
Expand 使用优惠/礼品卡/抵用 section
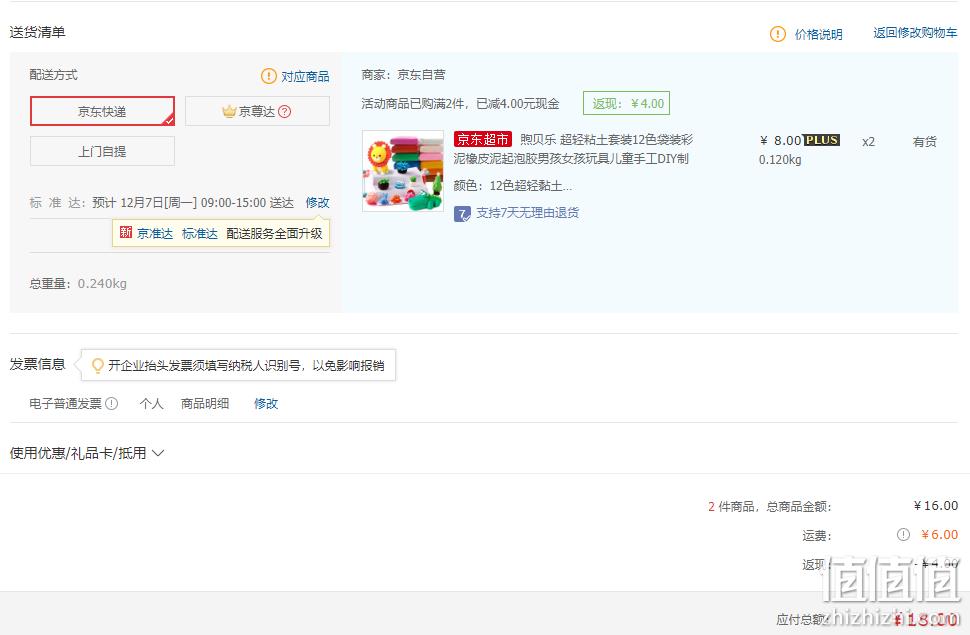tap(87, 453)
